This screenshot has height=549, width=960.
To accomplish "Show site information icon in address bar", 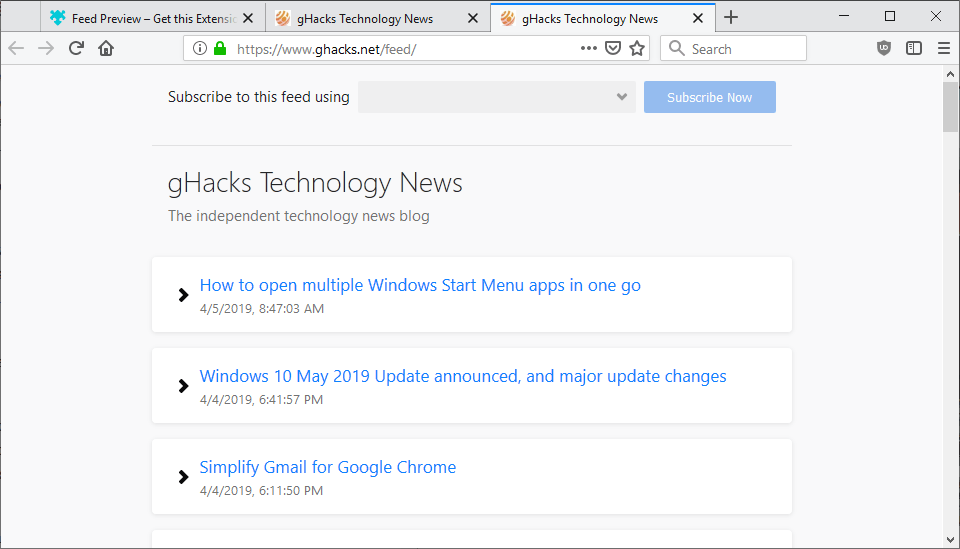I will click(200, 48).
